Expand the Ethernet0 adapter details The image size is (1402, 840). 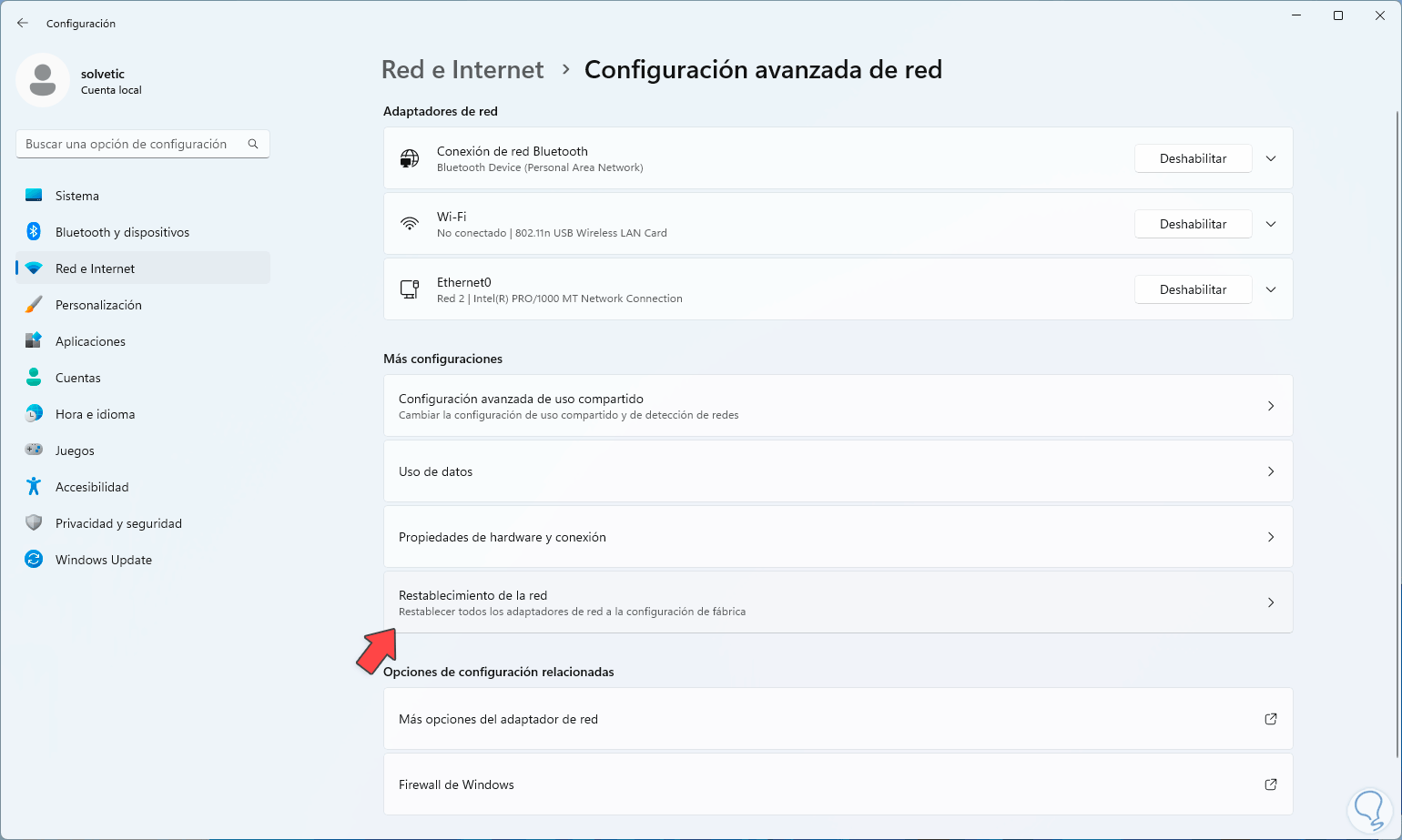[1271, 289]
